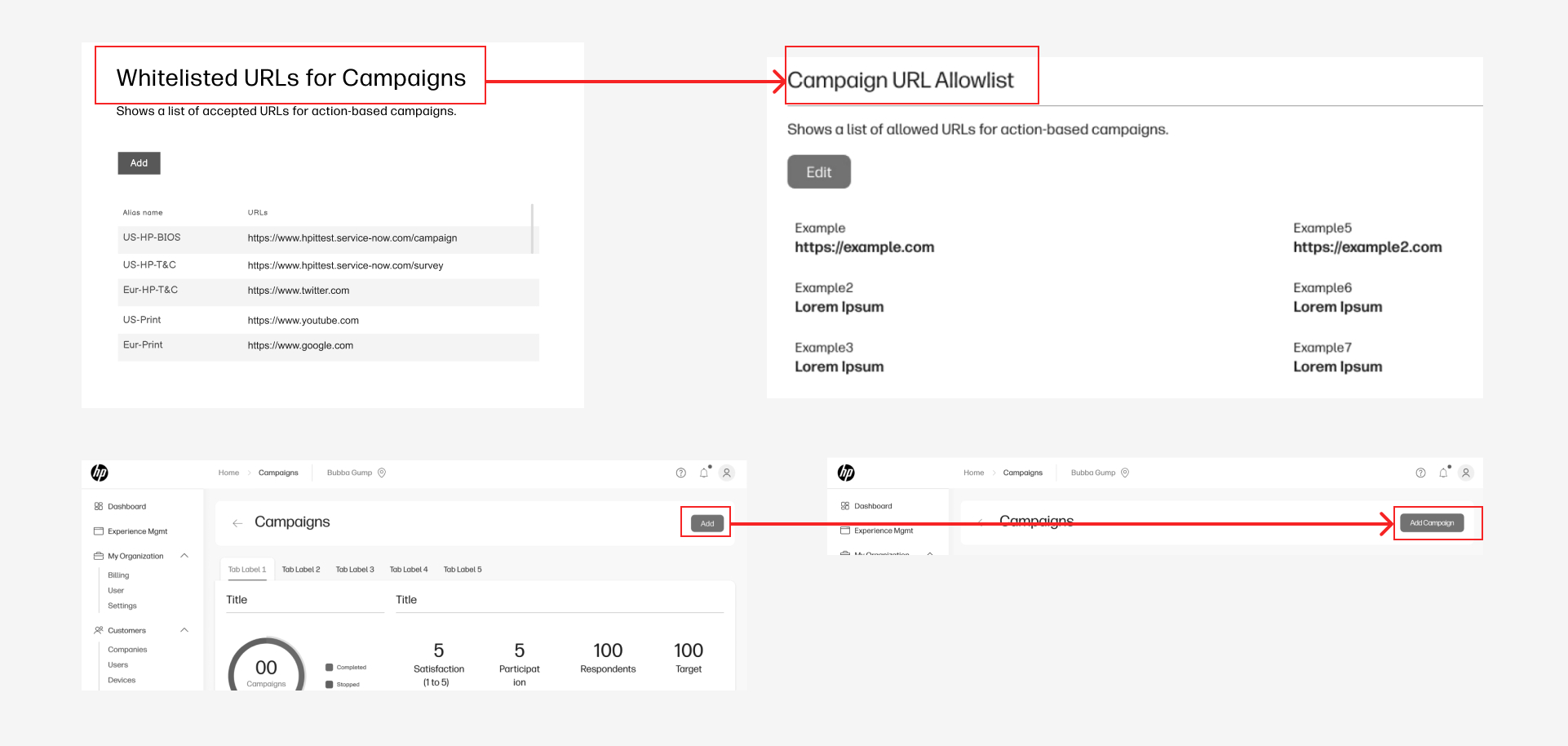This screenshot has width=1568, height=746.
Task: Select Tab Label 2
Action: pos(301,570)
